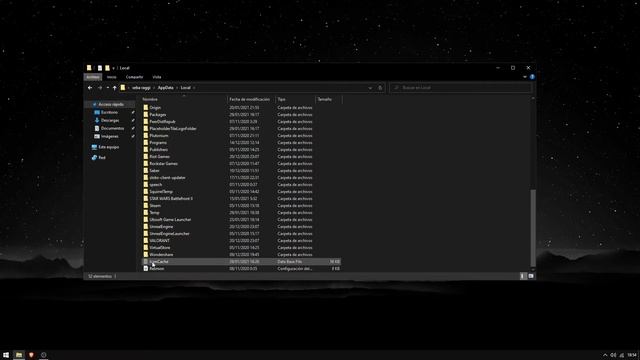Select the slobs-client-updater folder name
Image resolution: width=640 pixels, height=360 pixels.
coord(167,178)
